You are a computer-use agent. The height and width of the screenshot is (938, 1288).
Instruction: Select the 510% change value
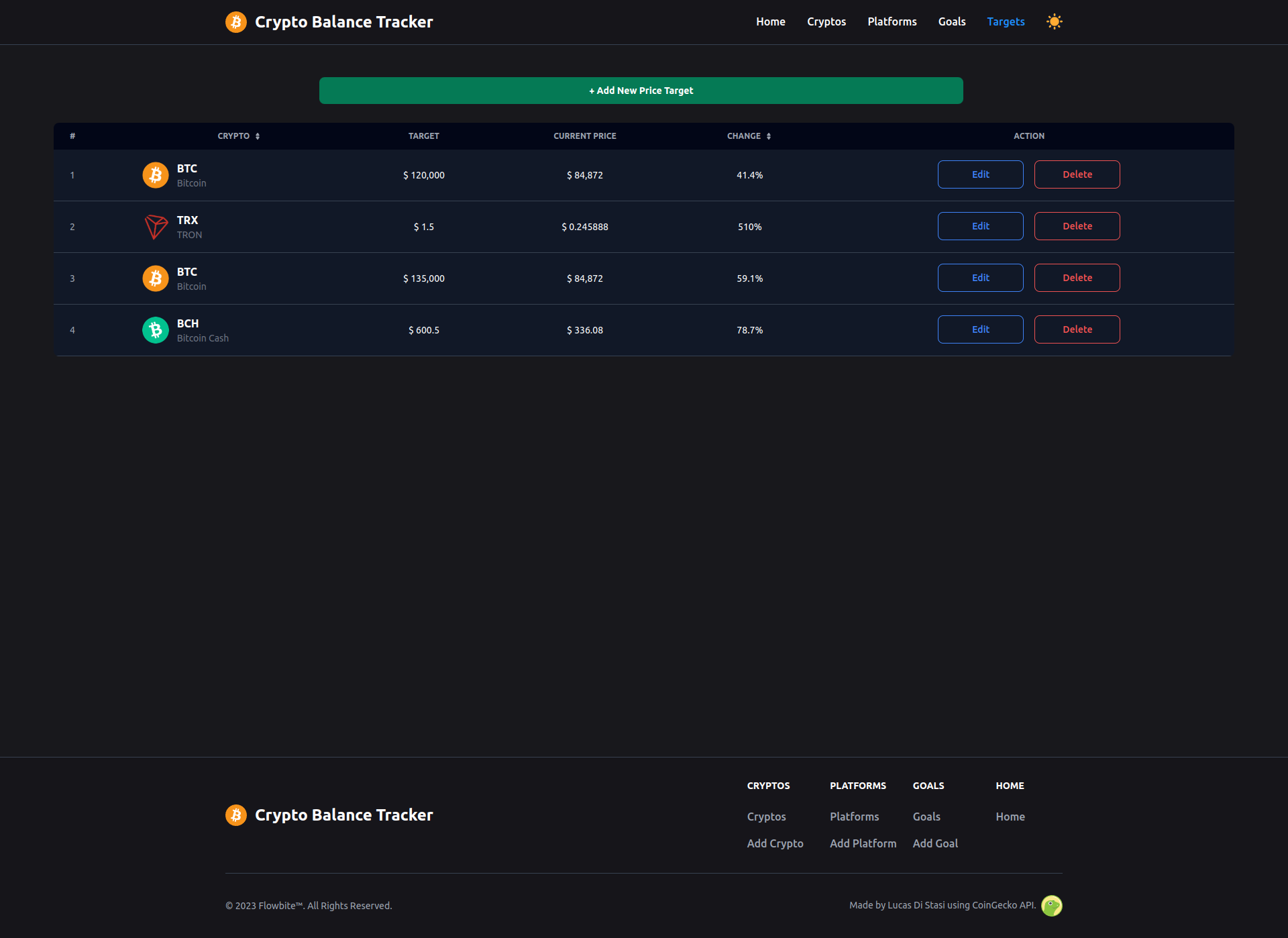click(750, 227)
